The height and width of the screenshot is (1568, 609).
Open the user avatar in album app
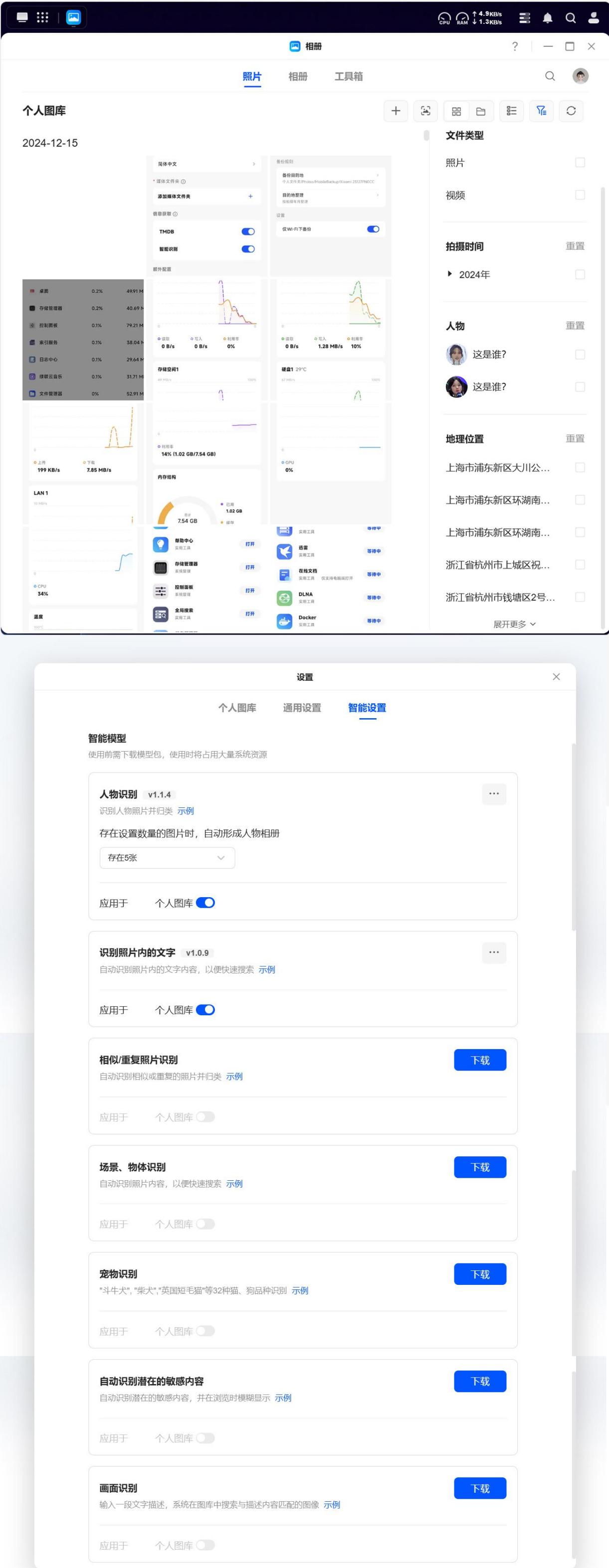coord(581,76)
